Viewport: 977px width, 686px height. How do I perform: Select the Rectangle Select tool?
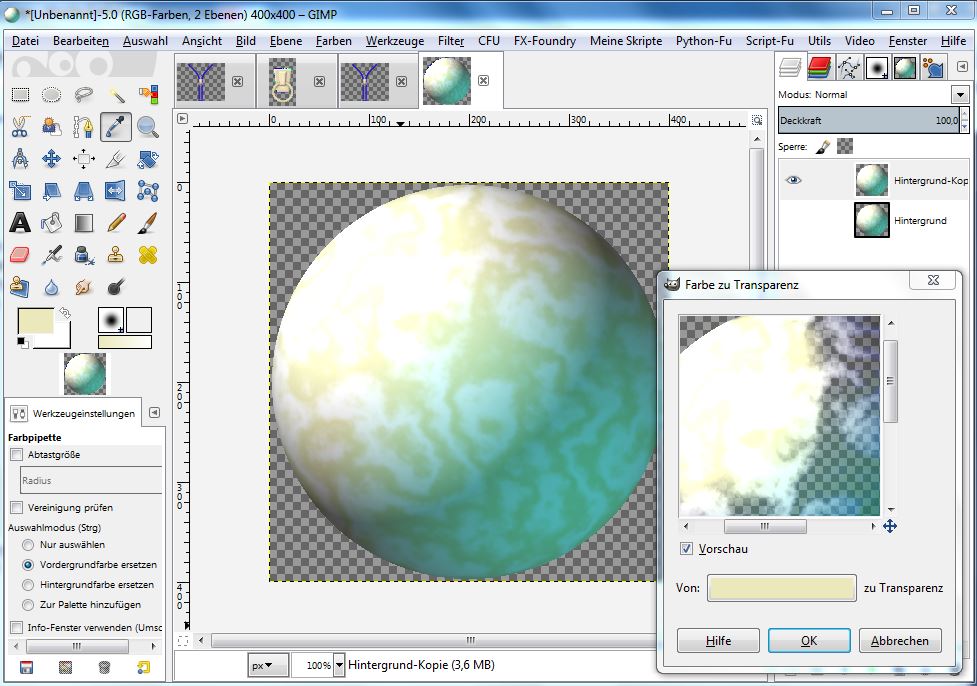19,95
